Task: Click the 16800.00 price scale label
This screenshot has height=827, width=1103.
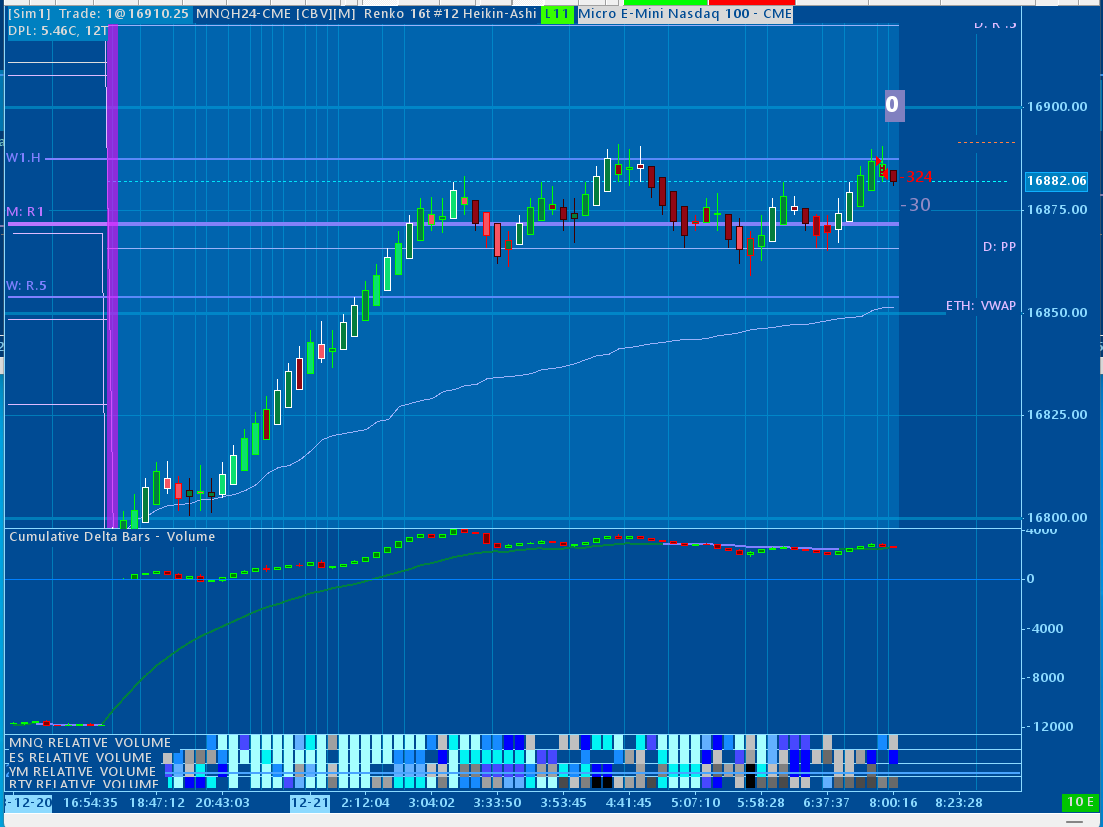Action: (x=1057, y=518)
